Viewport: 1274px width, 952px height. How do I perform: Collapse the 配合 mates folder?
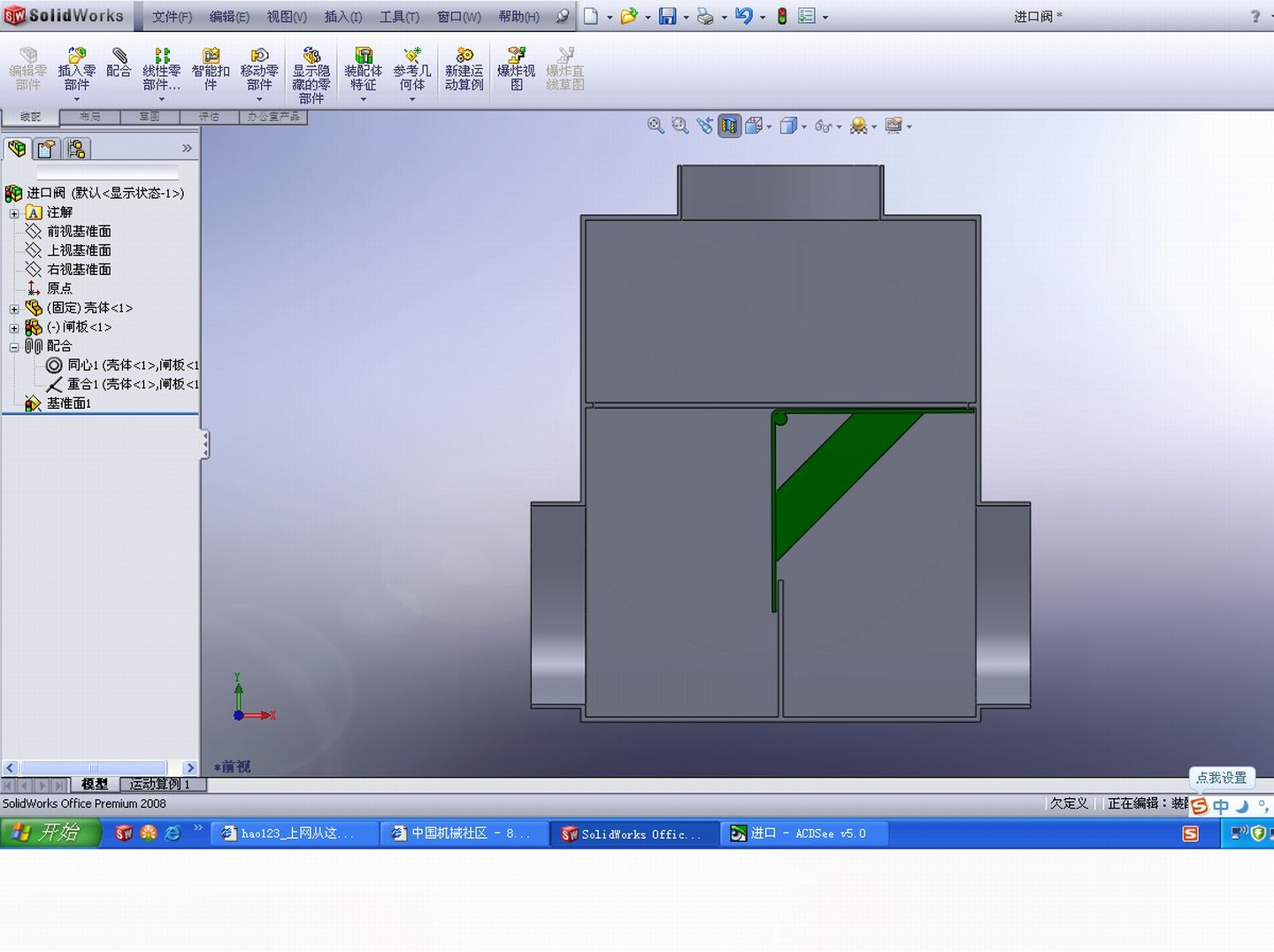[x=14, y=347]
